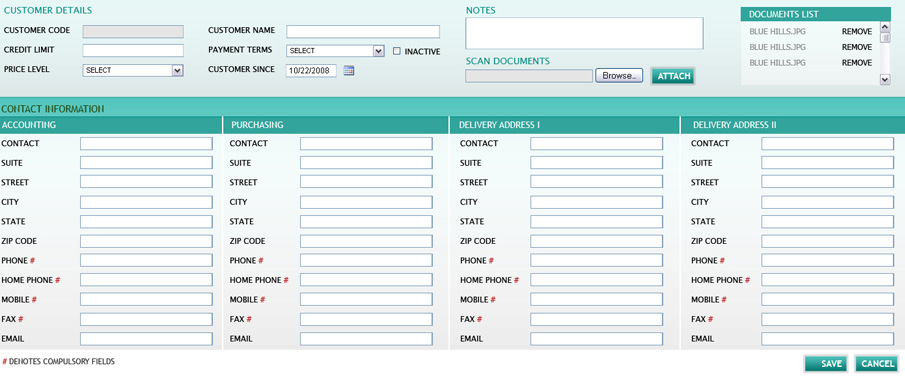Click the Purchasing Street field
Image resolution: width=905 pixels, height=378 pixels.
(366, 182)
